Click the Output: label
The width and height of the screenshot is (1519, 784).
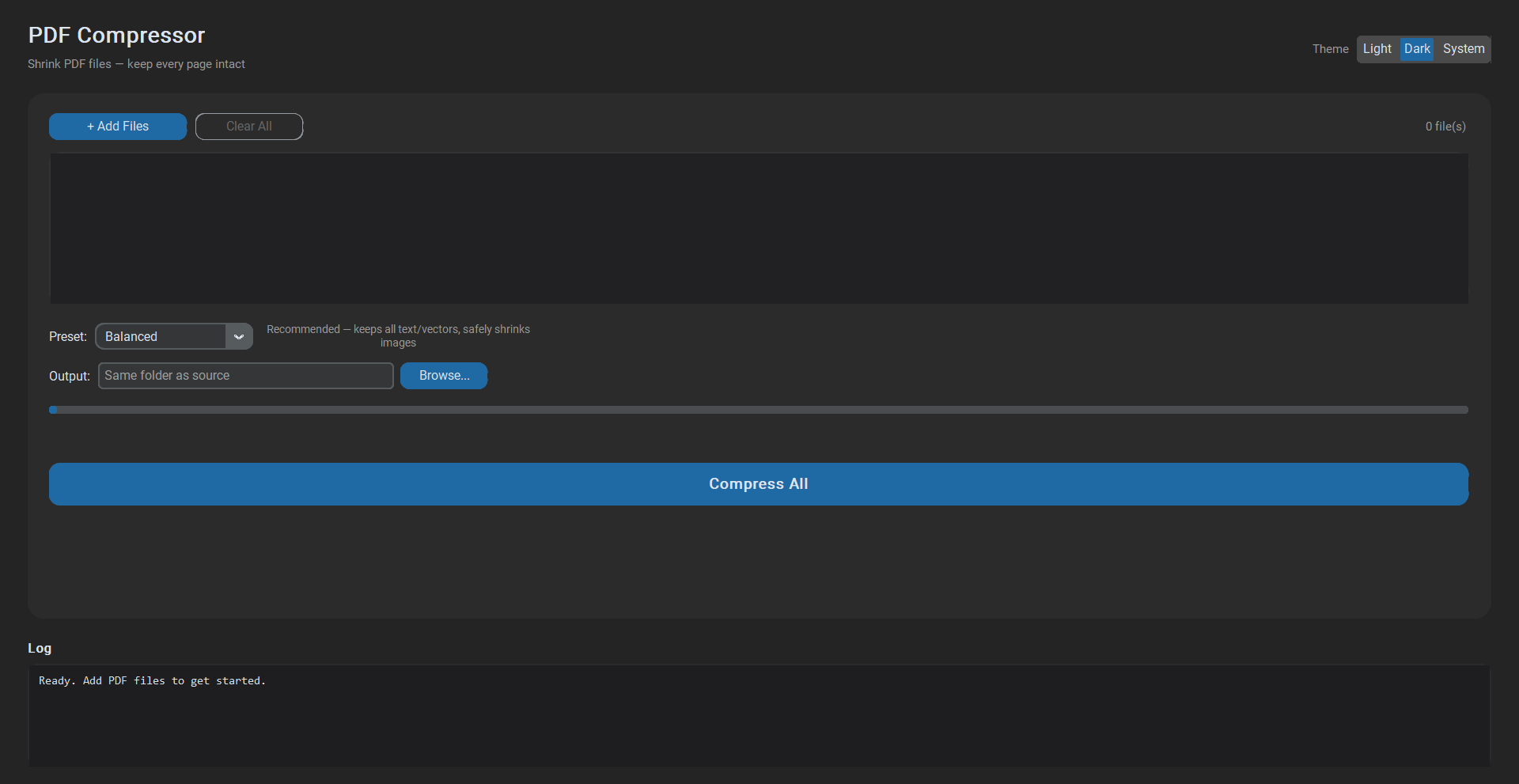(x=70, y=377)
